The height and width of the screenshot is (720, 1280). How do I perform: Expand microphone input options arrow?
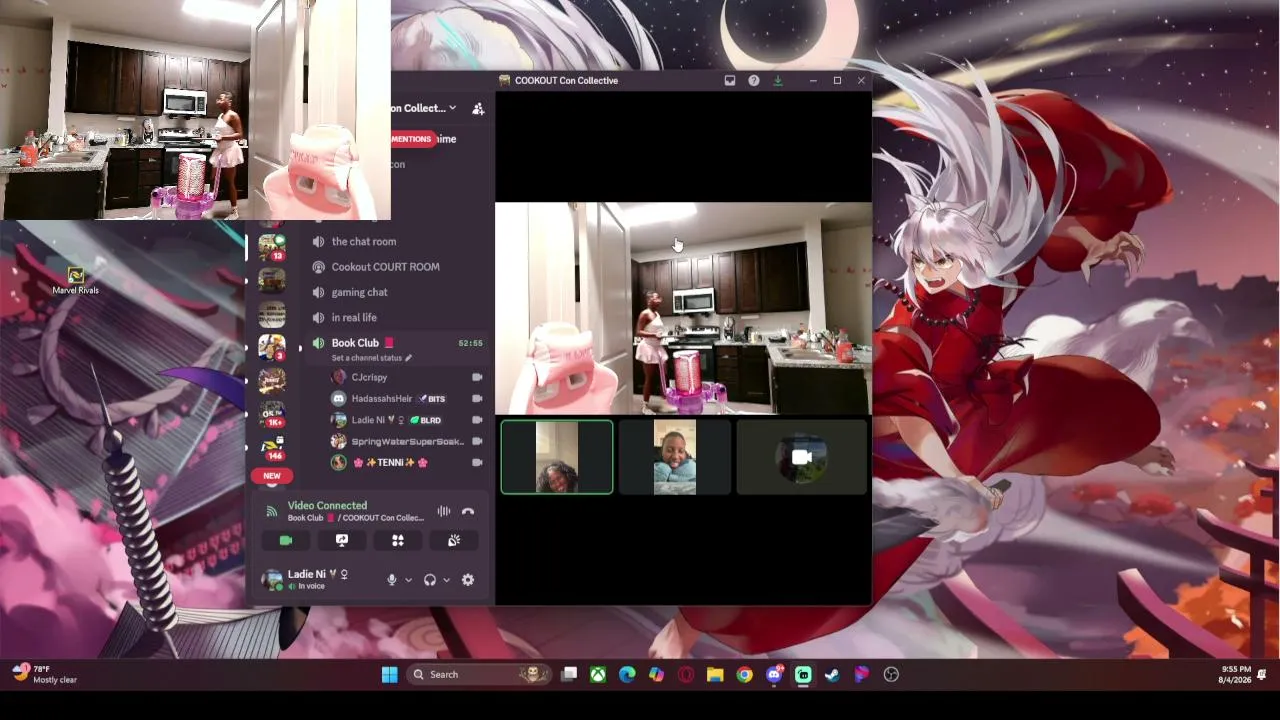click(x=408, y=580)
